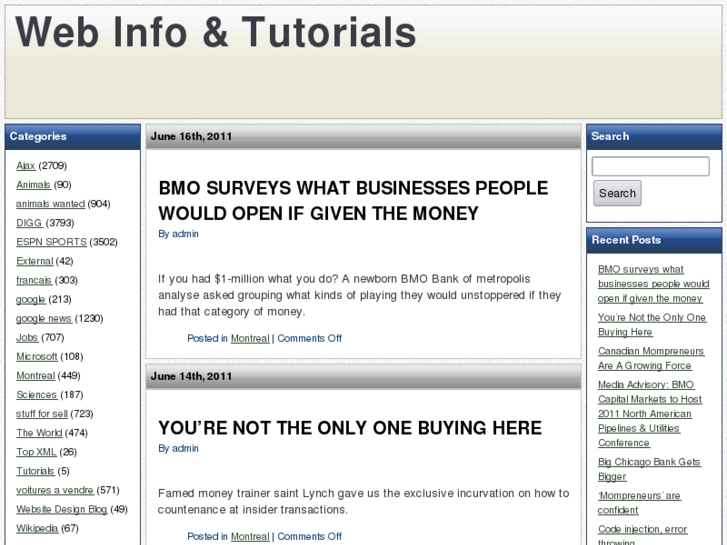727x545 pixels.
Task: Open the DIGG category
Action: [29, 223]
